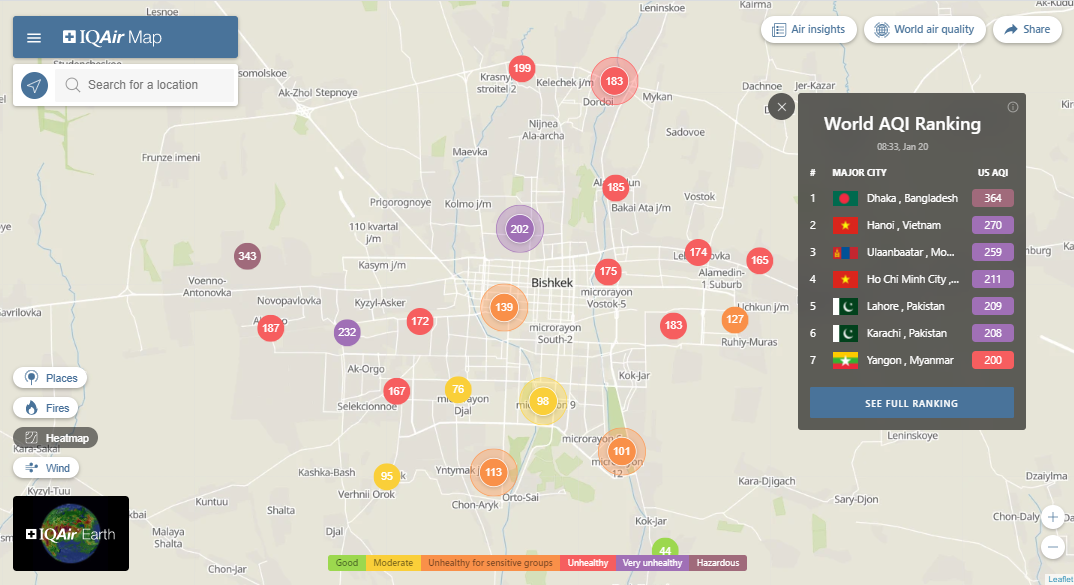Select the green 44 AQI marker
The height and width of the screenshot is (585, 1074).
pyautogui.click(x=665, y=551)
